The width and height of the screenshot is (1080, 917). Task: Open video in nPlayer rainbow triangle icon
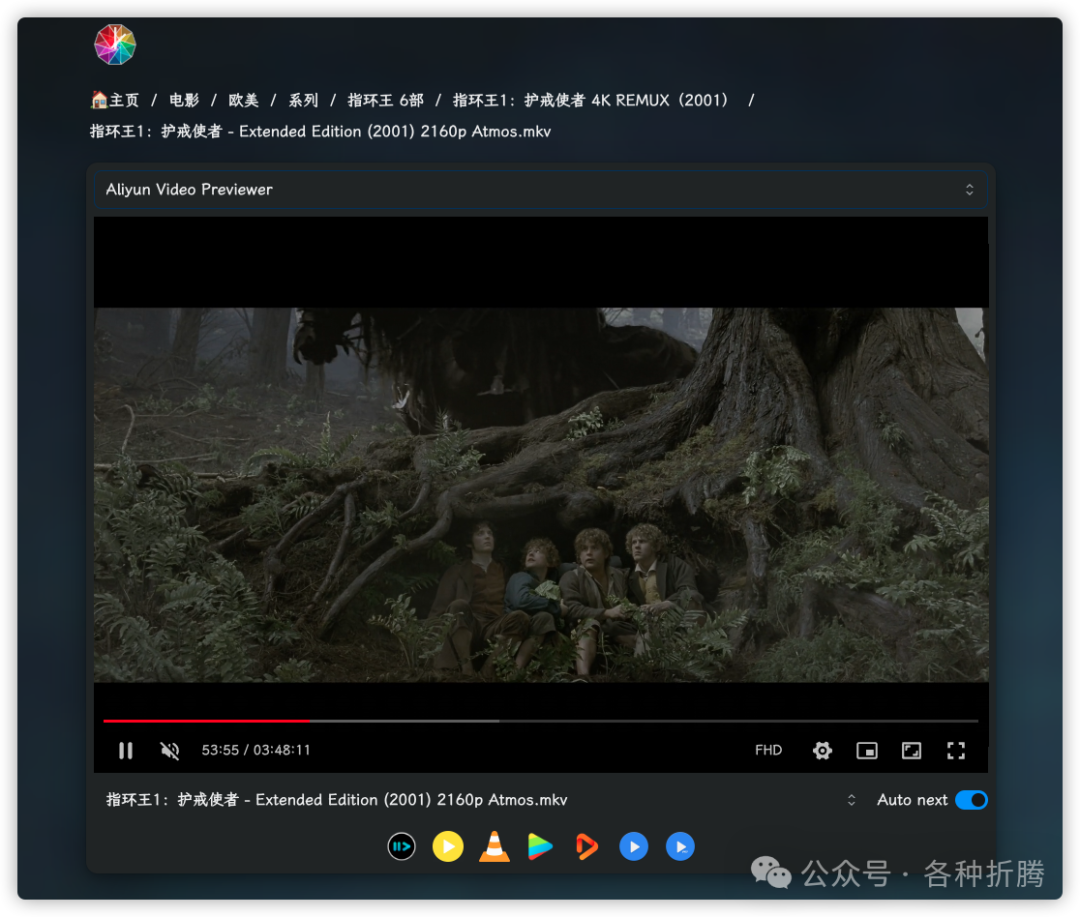(540, 847)
